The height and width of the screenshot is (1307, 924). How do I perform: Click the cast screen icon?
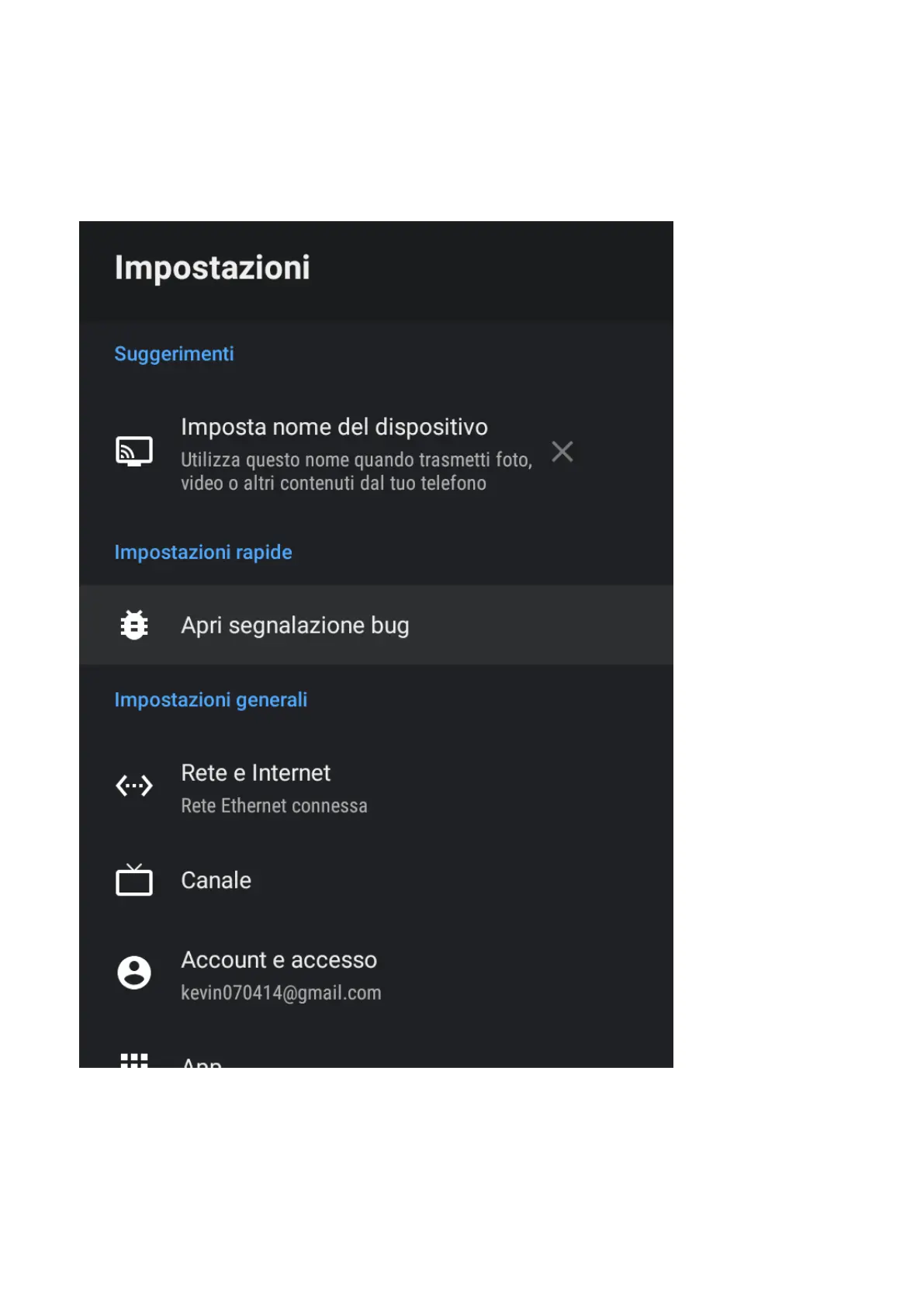click(133, 451)
